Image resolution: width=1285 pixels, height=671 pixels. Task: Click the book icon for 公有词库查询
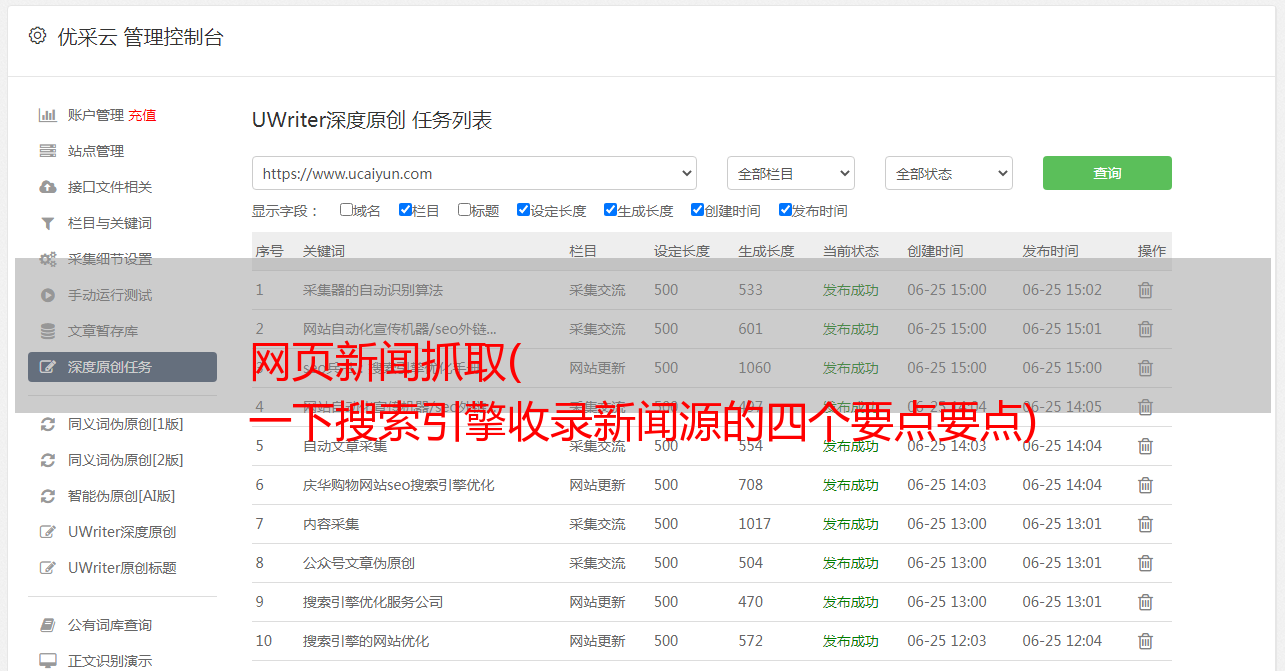point(47,625)
